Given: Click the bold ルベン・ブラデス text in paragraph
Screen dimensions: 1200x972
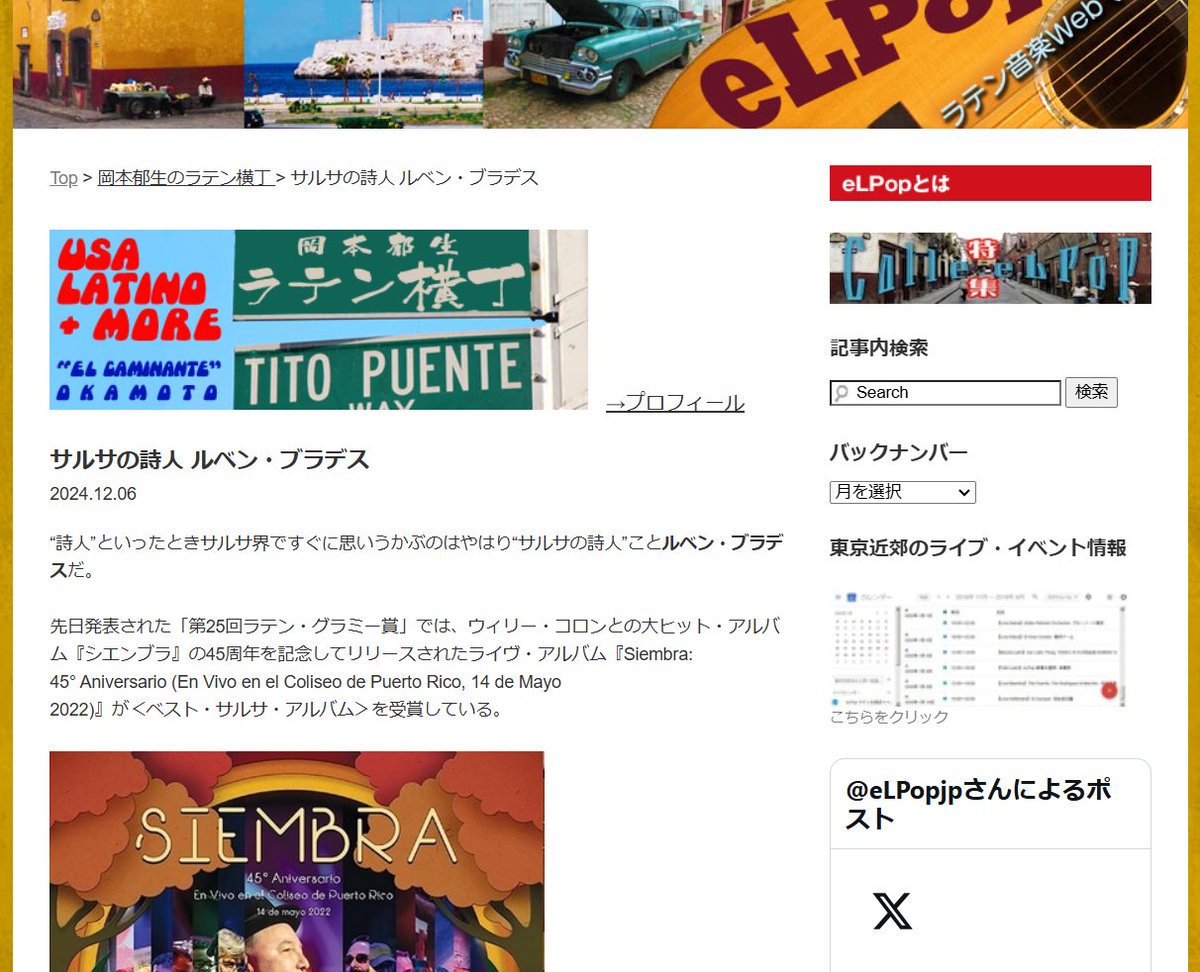Looking at the screenshot, I should pyautogui.click(x=417, y=557).
